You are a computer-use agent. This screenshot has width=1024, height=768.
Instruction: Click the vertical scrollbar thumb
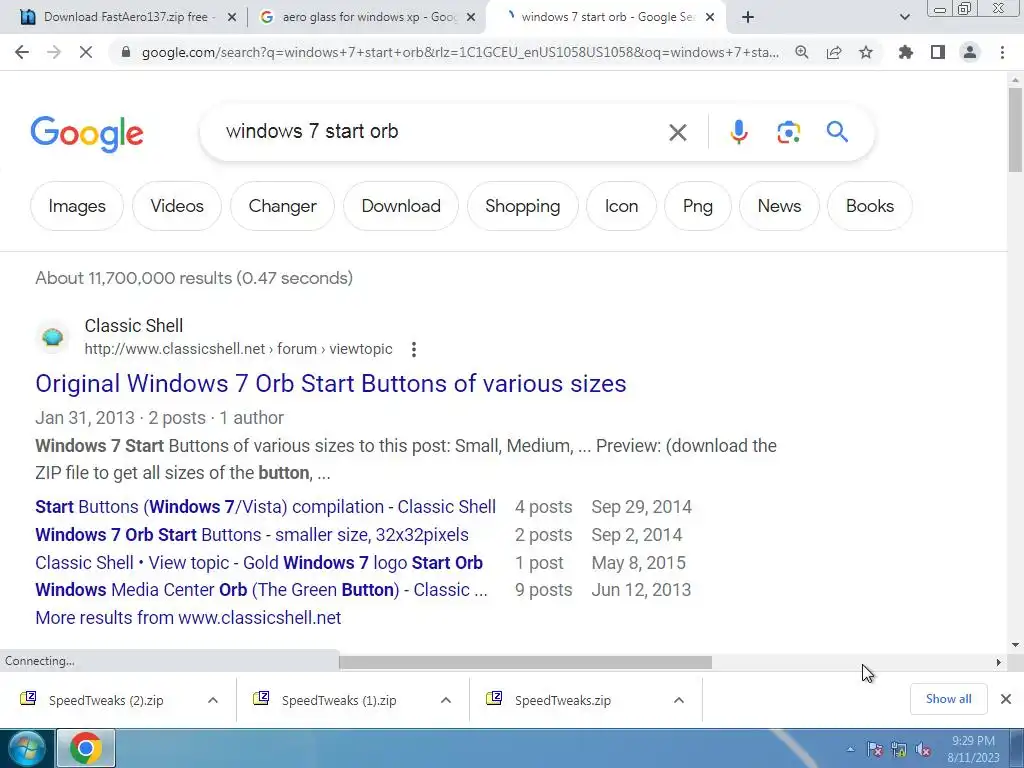point(1015,129)
